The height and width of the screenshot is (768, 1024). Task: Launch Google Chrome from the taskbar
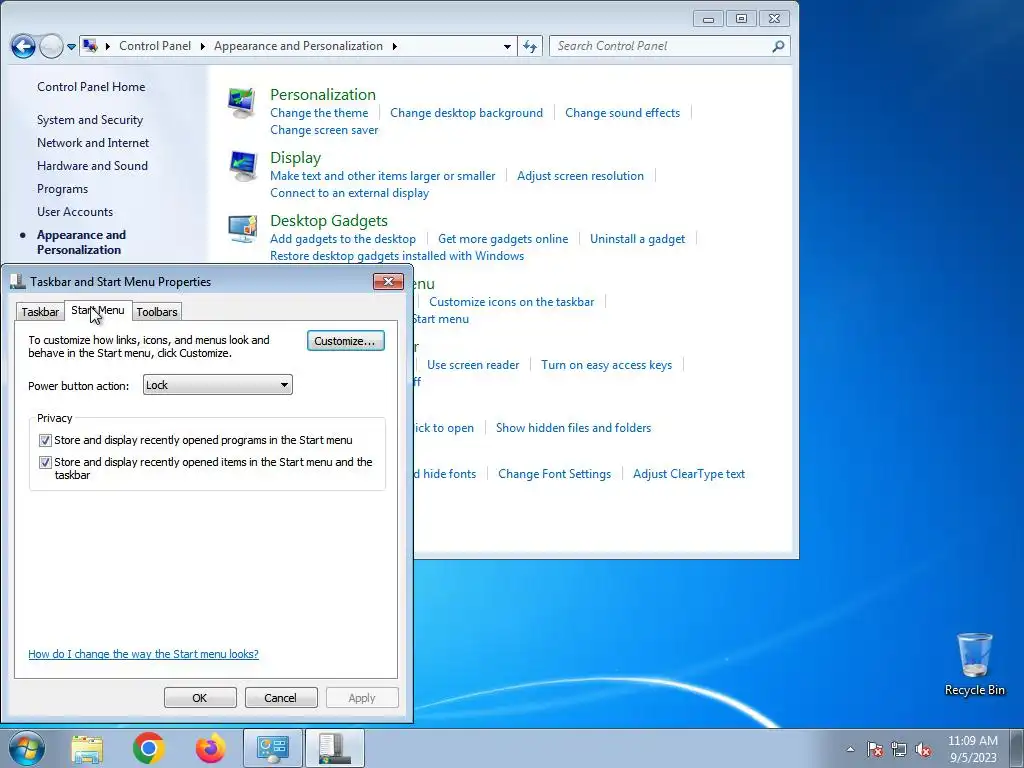[x=148, y=748]
